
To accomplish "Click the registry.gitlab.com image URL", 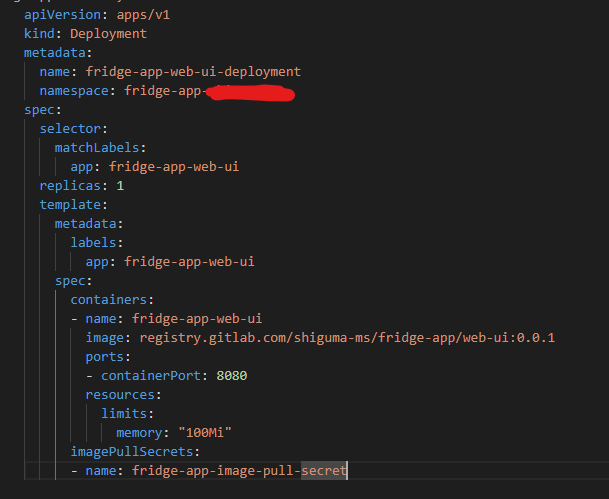I will [x=347, y=337].
